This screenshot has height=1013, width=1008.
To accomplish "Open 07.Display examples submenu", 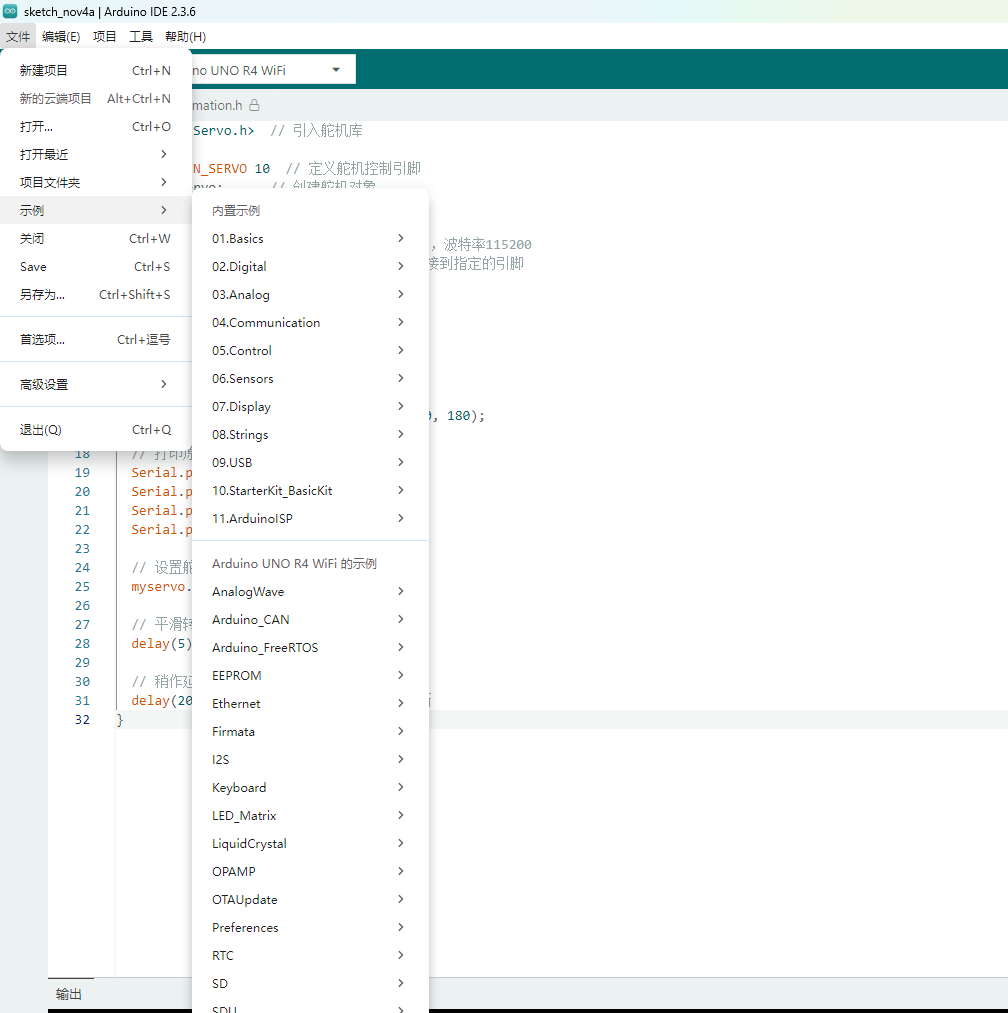I will (310, 406).
